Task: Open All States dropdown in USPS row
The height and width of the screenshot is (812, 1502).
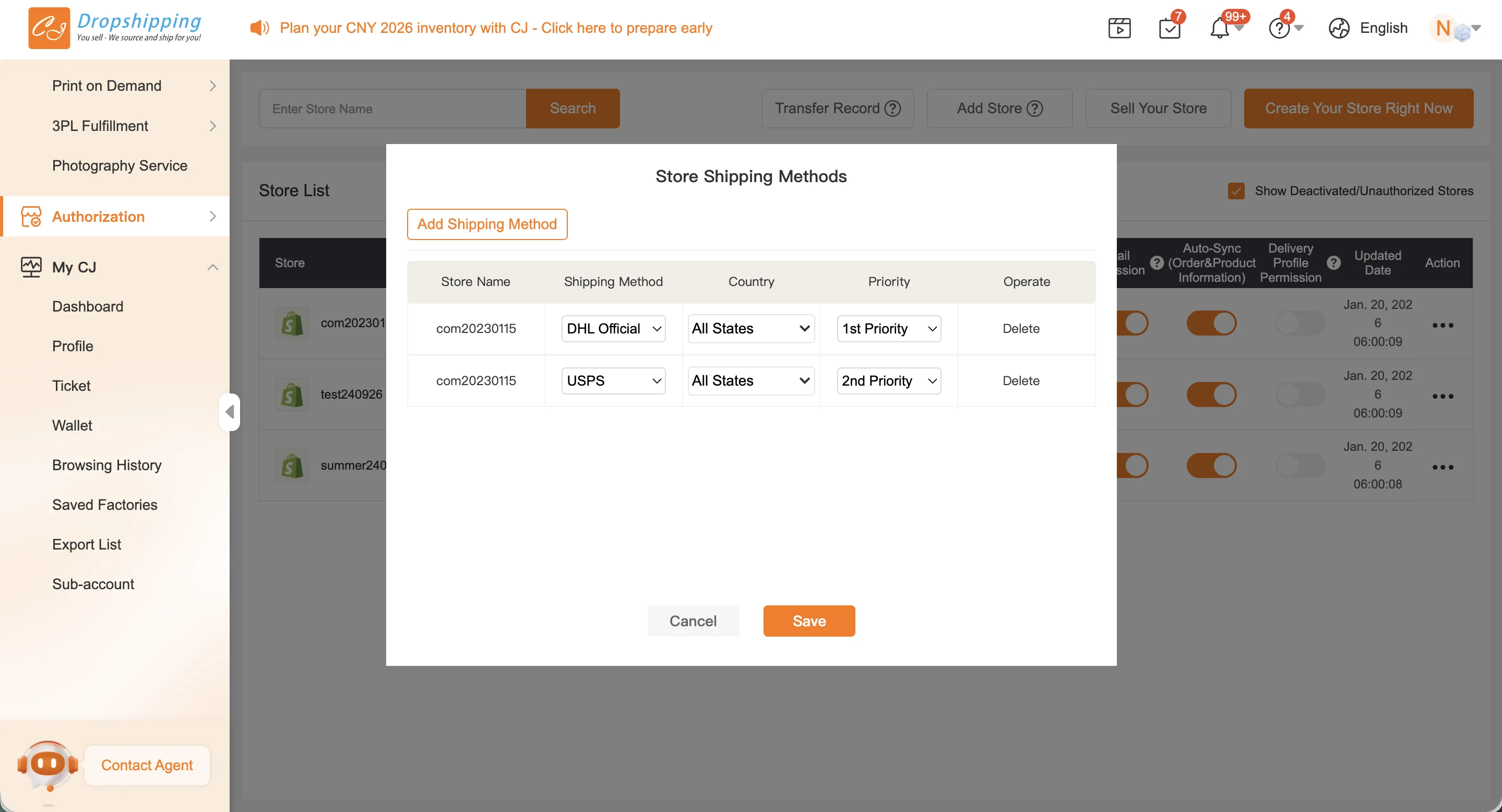Action: [x=750, y=380]
